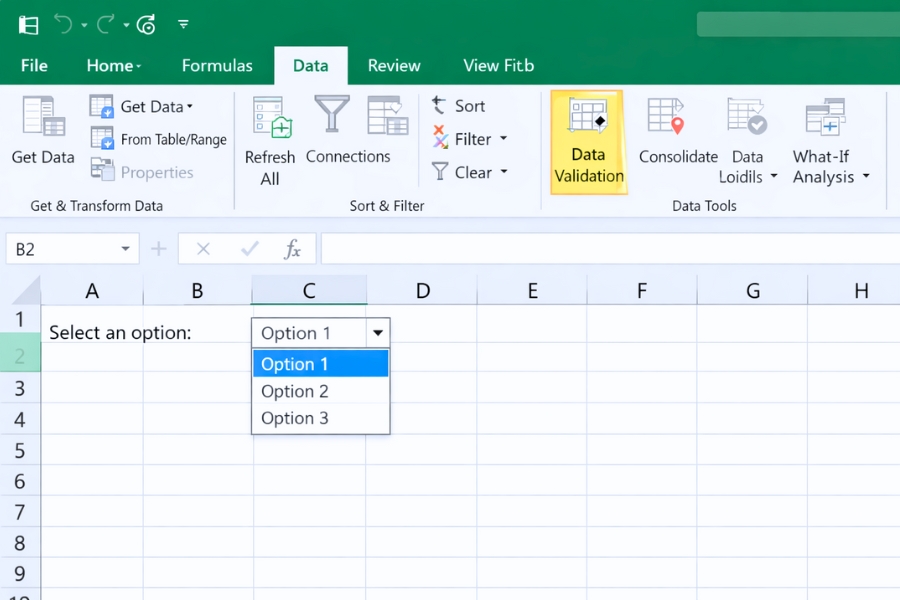The height and width of the screenshot is (600, 900).
Task: Select column E by clicking its header
Action: tap(532, 290)
